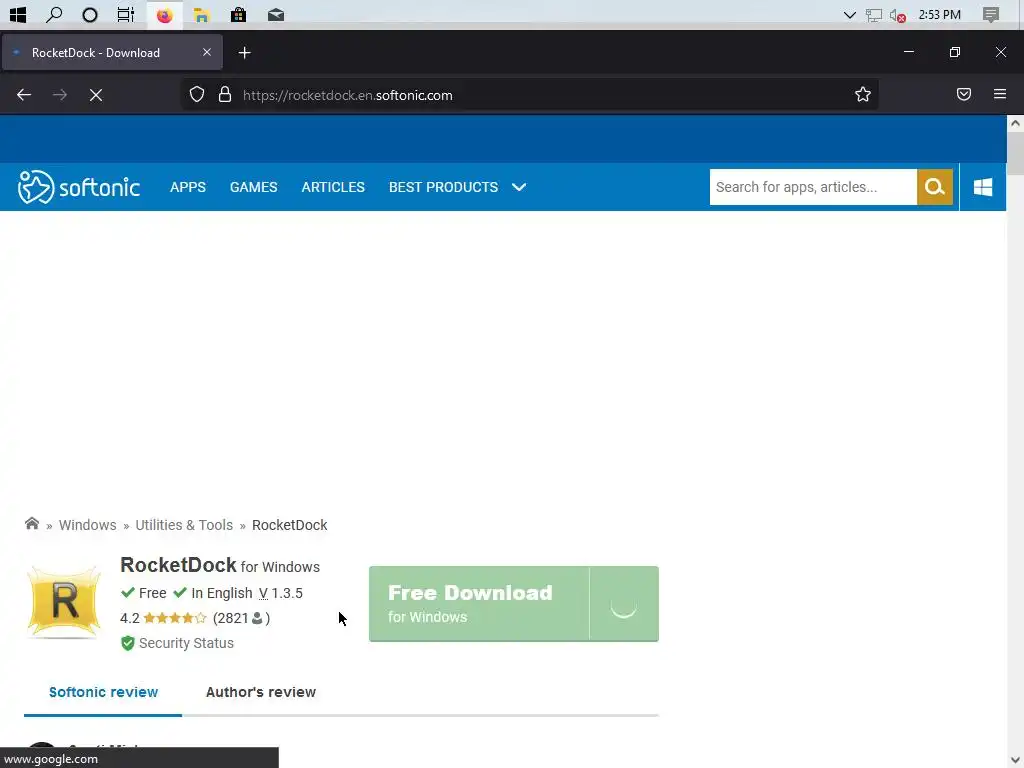
Task: Save page to Pocket
Action: (x=963, y=95)
